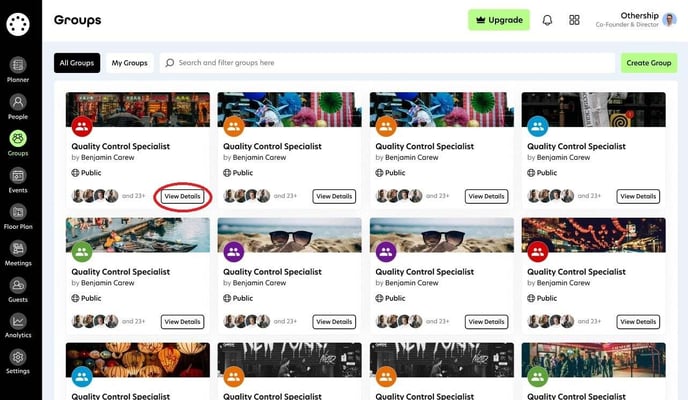Click card title under the spiral-sign cover

(576, 146)
